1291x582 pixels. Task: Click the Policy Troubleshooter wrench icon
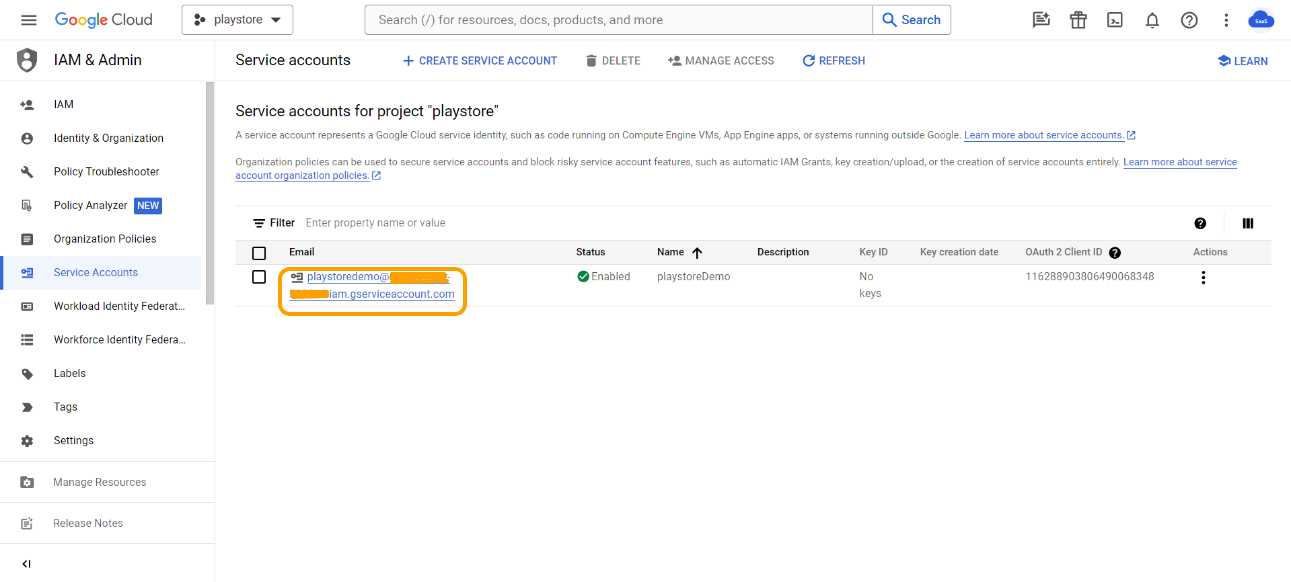[27, 172]
